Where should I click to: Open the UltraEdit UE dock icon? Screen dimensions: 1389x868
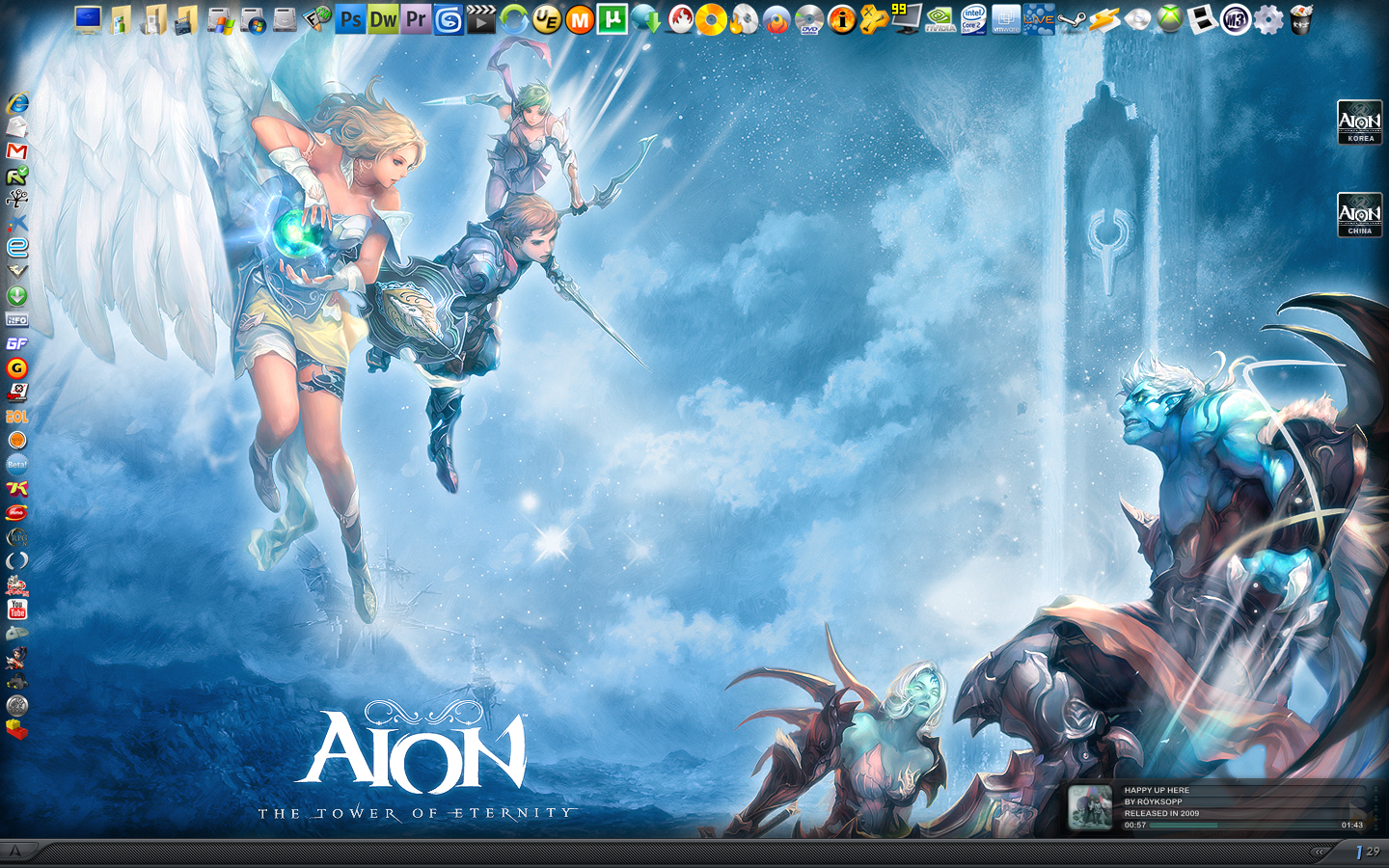(x=547, y=19)
